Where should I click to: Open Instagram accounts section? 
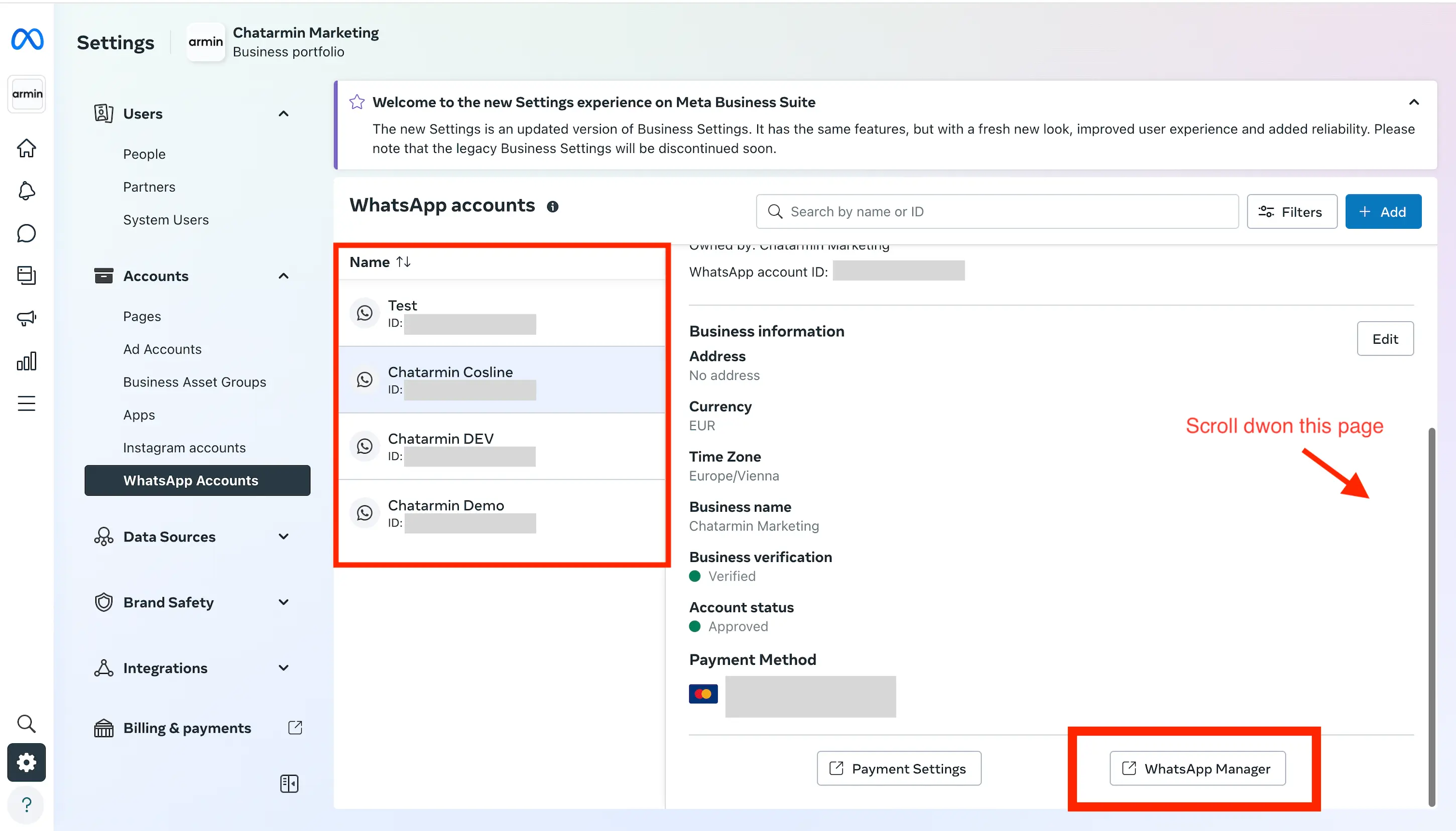click(x=184, y=448)
